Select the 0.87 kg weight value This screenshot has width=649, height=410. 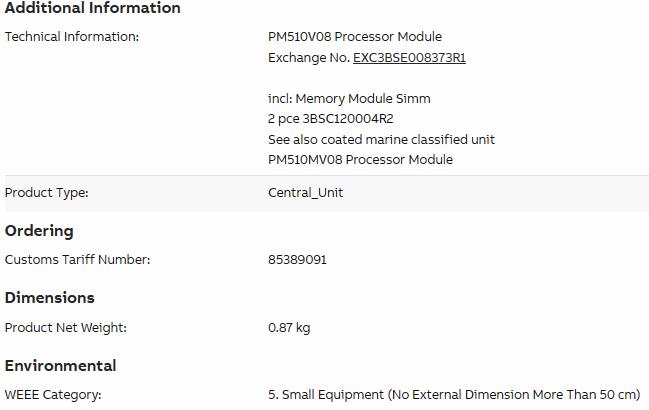tap(289, 328)
